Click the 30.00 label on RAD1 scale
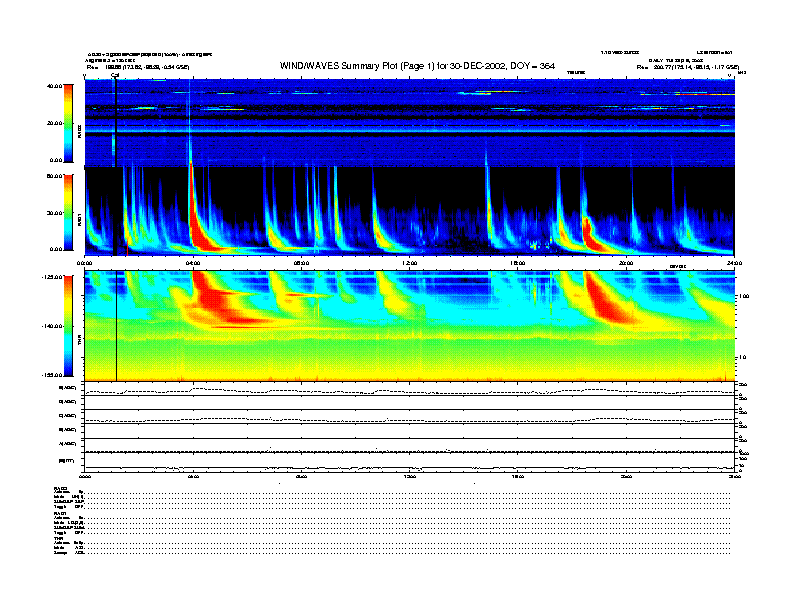Viewport: 792px width, 612px height. click(x=54, y=213)
